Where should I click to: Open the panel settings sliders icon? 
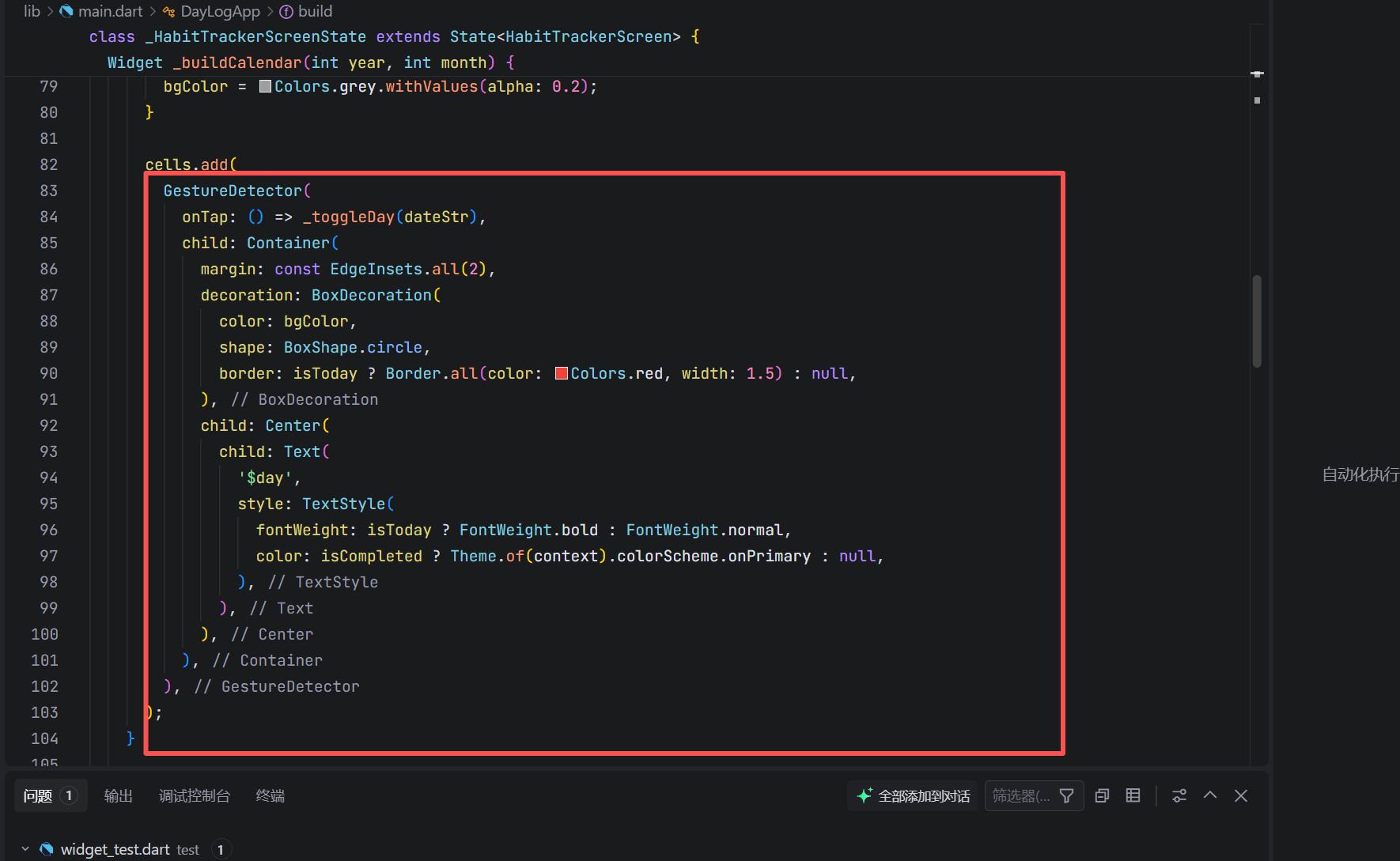coord(1179,795)
